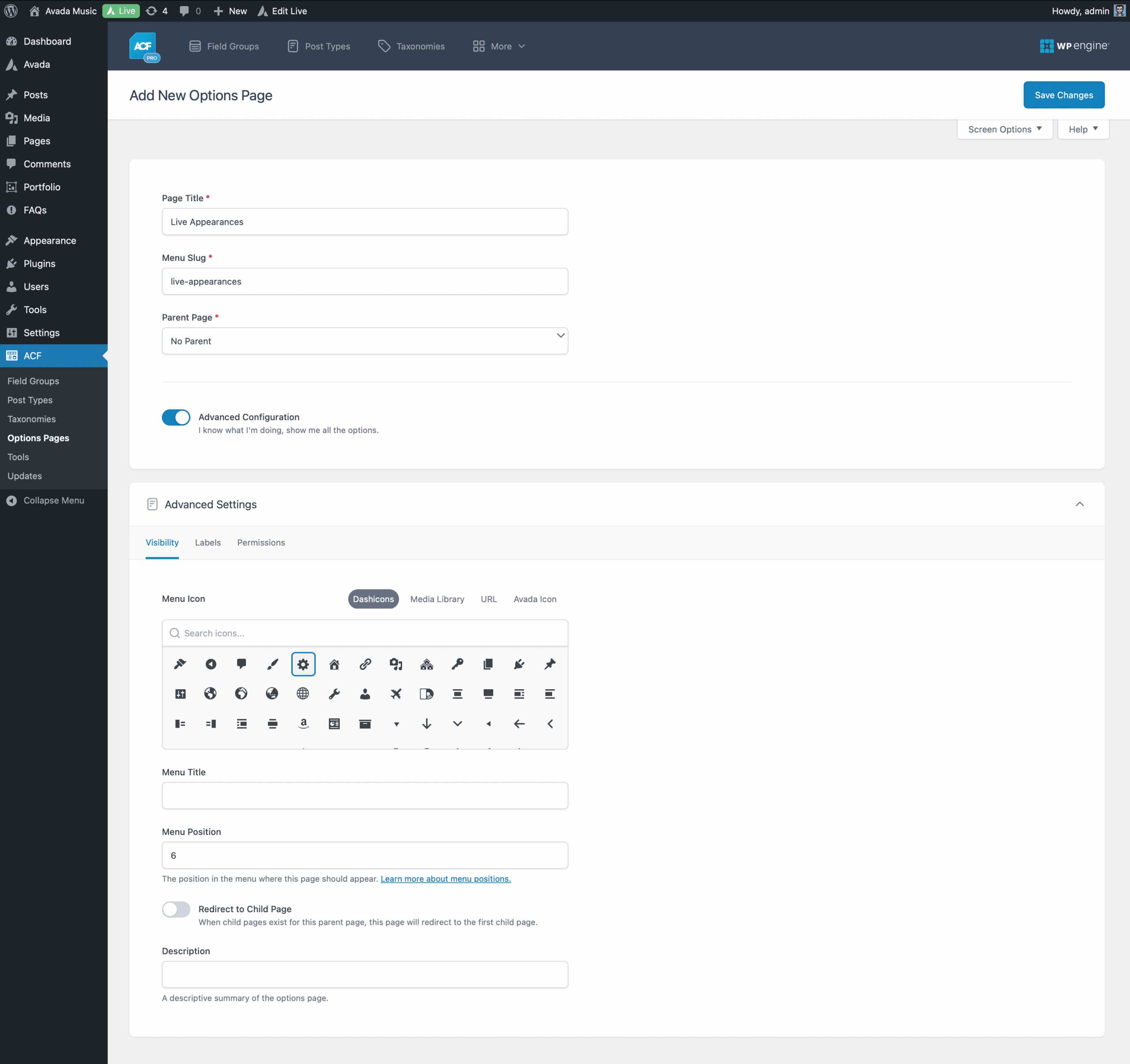1130x1064 pixels.
Task: Open the Learn more about menu positions link
Action: [x=445, y=878]
